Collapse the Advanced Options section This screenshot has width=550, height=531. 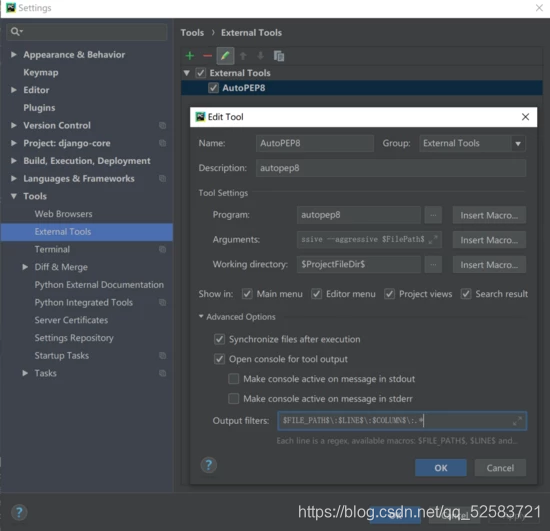tap(201, 316)
